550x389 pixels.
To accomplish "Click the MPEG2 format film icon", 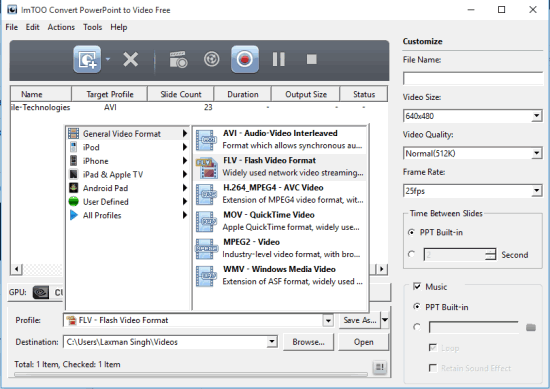I will [x=206, y=249].
